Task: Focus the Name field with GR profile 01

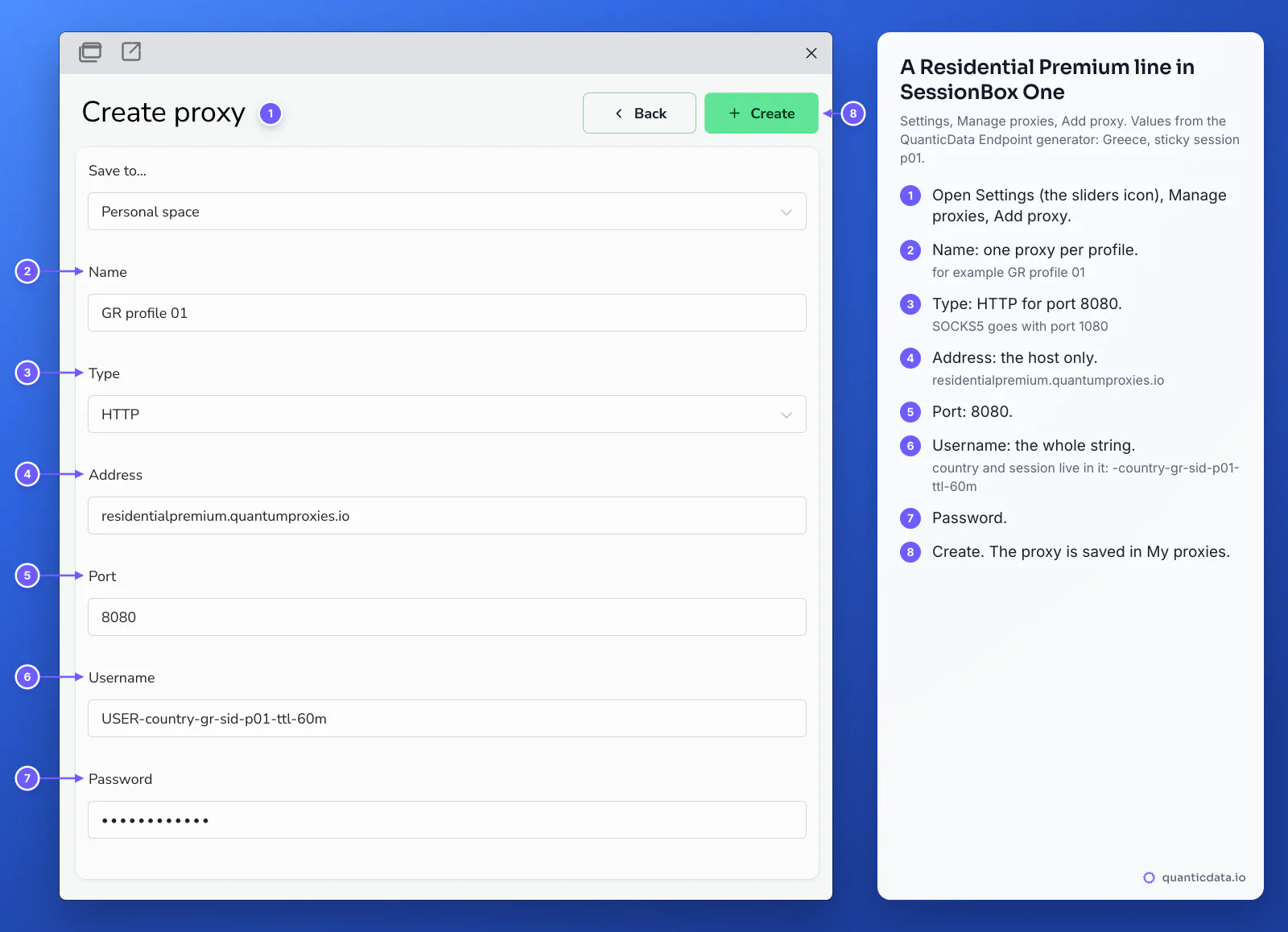Action: (447, 313)
